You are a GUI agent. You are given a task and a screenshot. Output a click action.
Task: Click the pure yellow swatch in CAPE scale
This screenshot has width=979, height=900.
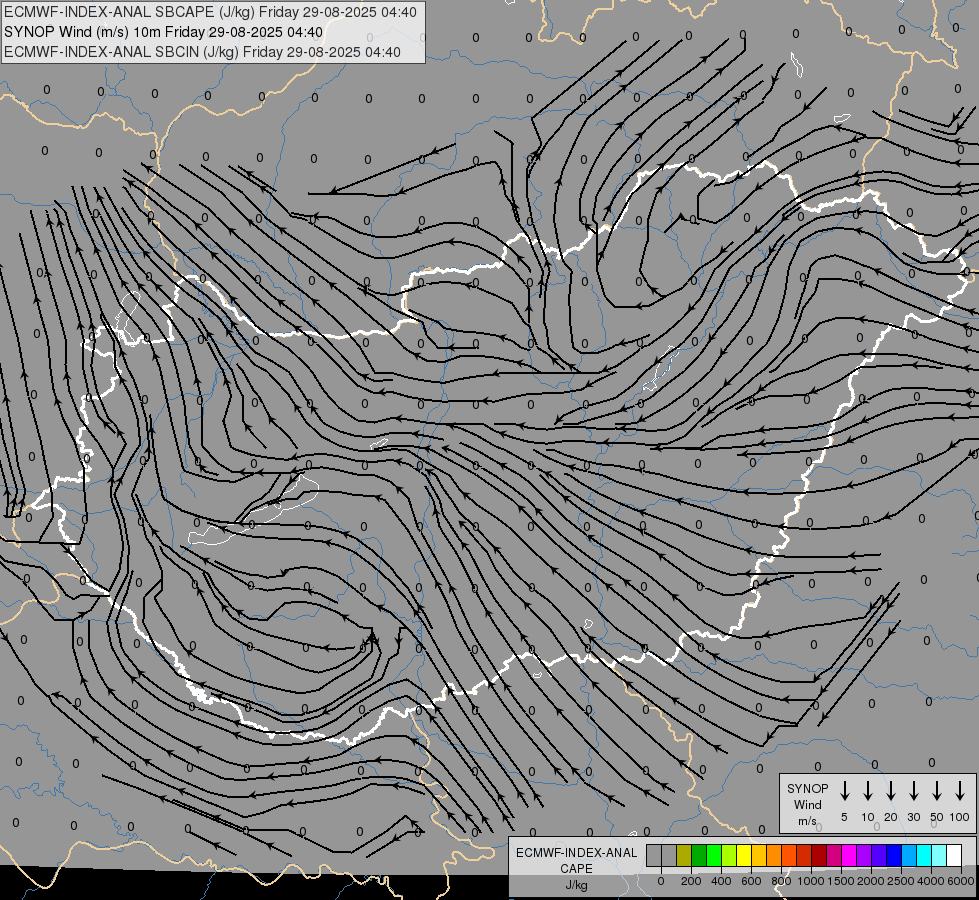(x=744, y=855)
